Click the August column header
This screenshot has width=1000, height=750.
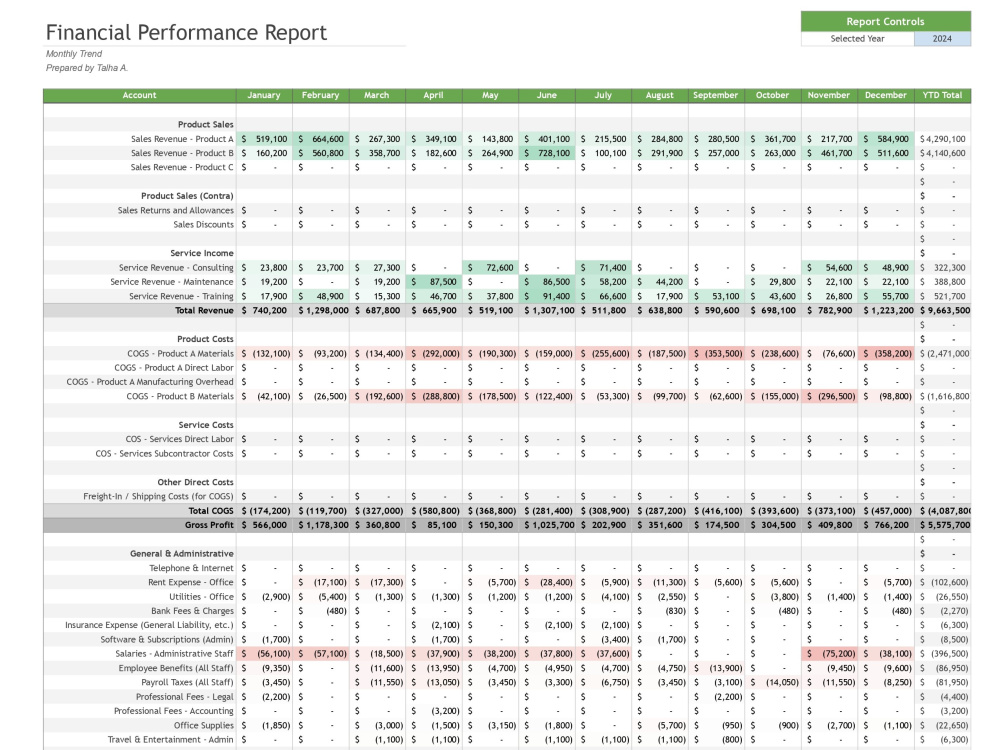659,95
